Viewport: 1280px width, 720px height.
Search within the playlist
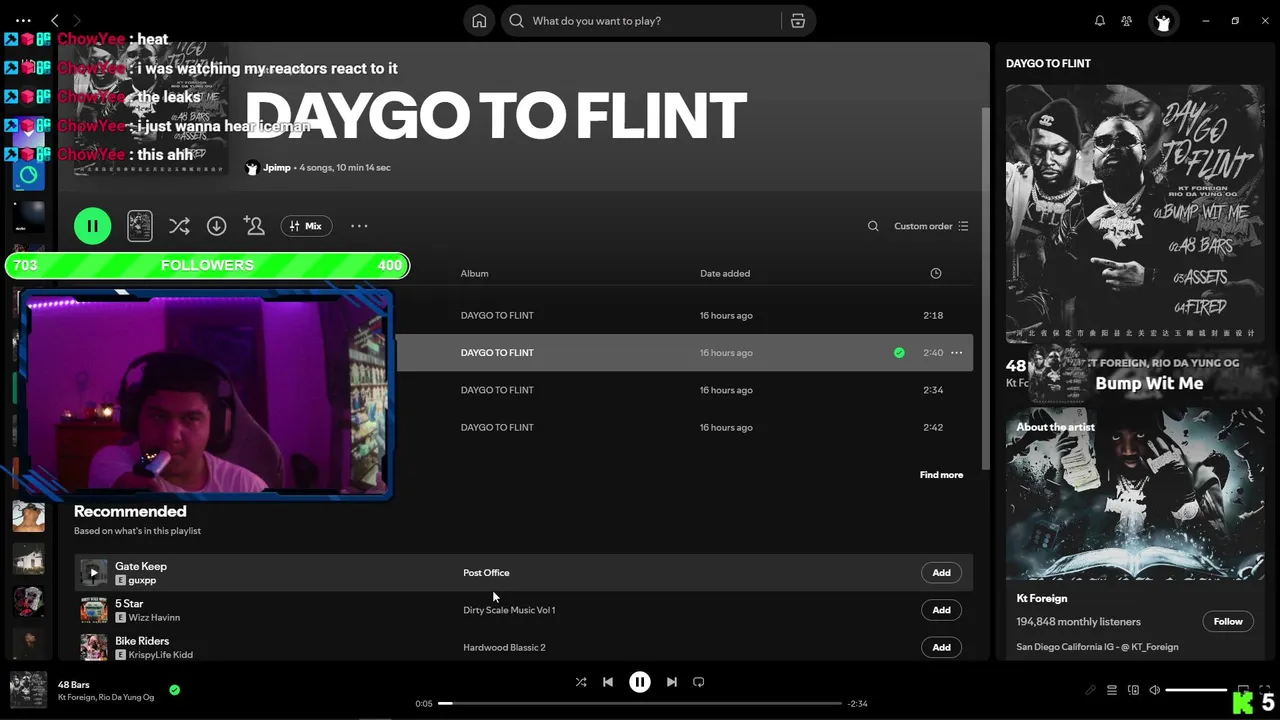click(x=873, y=226)
